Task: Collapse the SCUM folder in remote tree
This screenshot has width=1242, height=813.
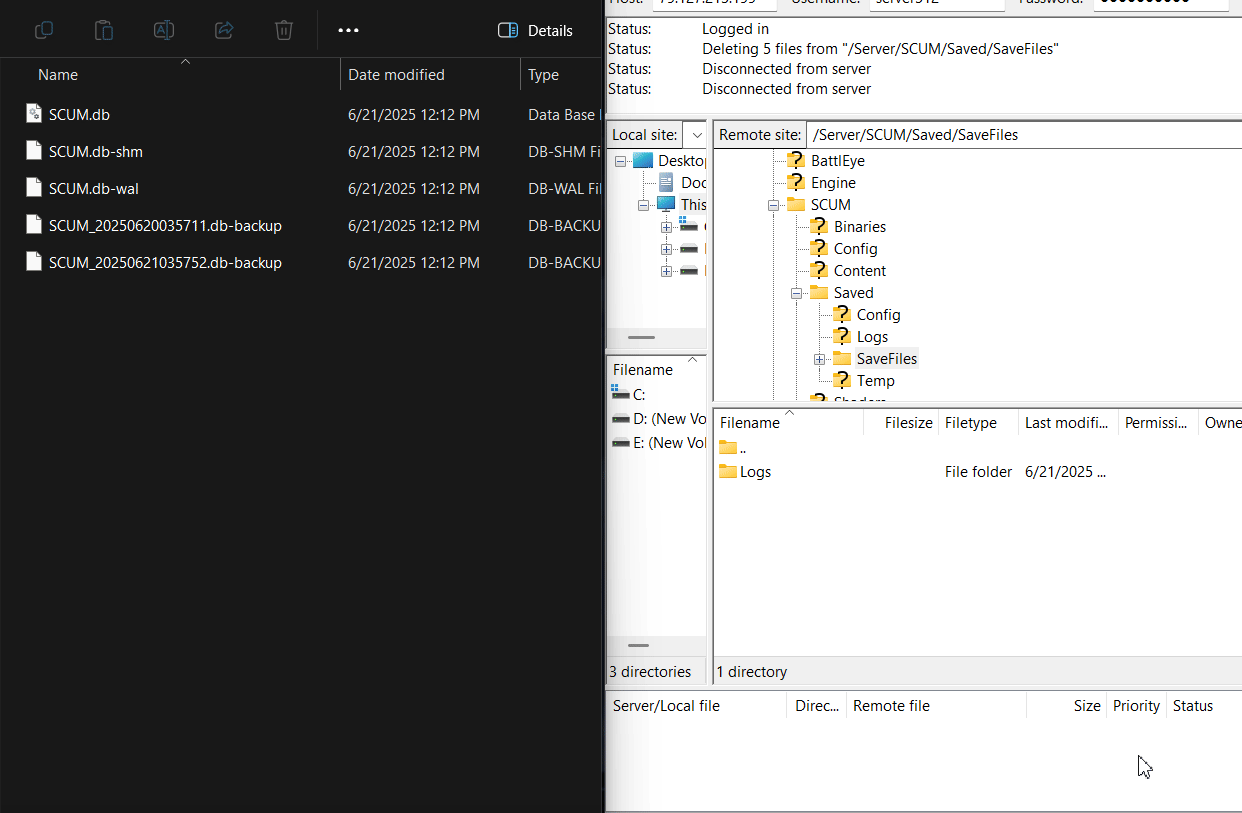Action: point(773,205)
